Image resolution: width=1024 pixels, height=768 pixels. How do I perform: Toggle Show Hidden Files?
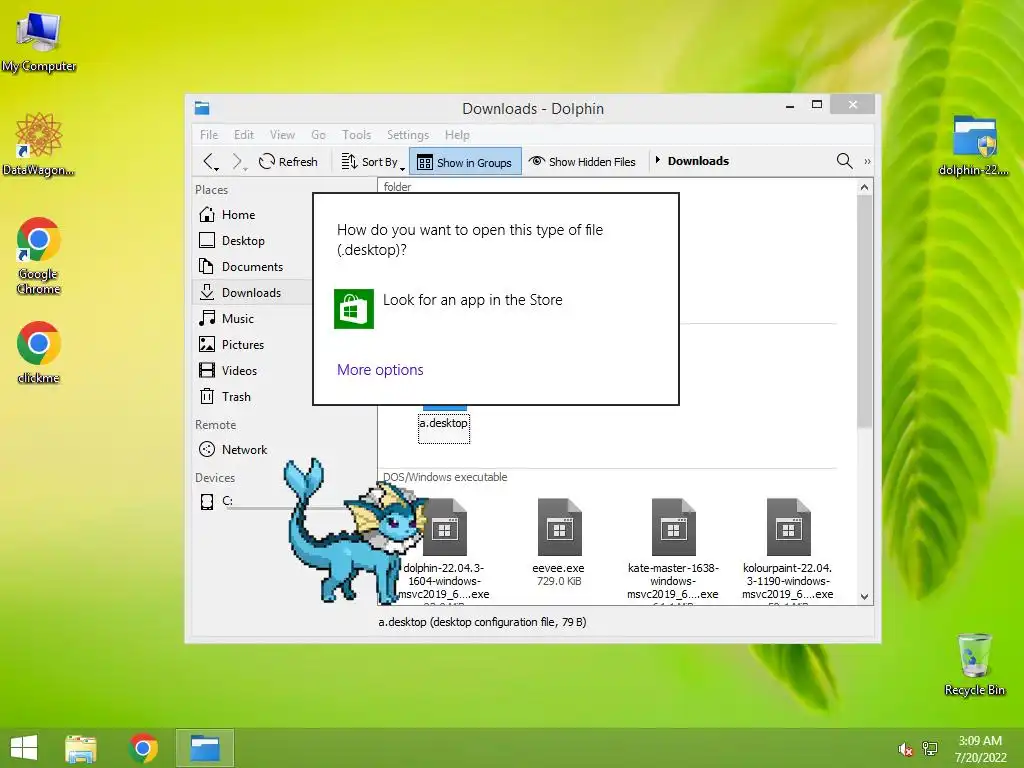point(582,161)
